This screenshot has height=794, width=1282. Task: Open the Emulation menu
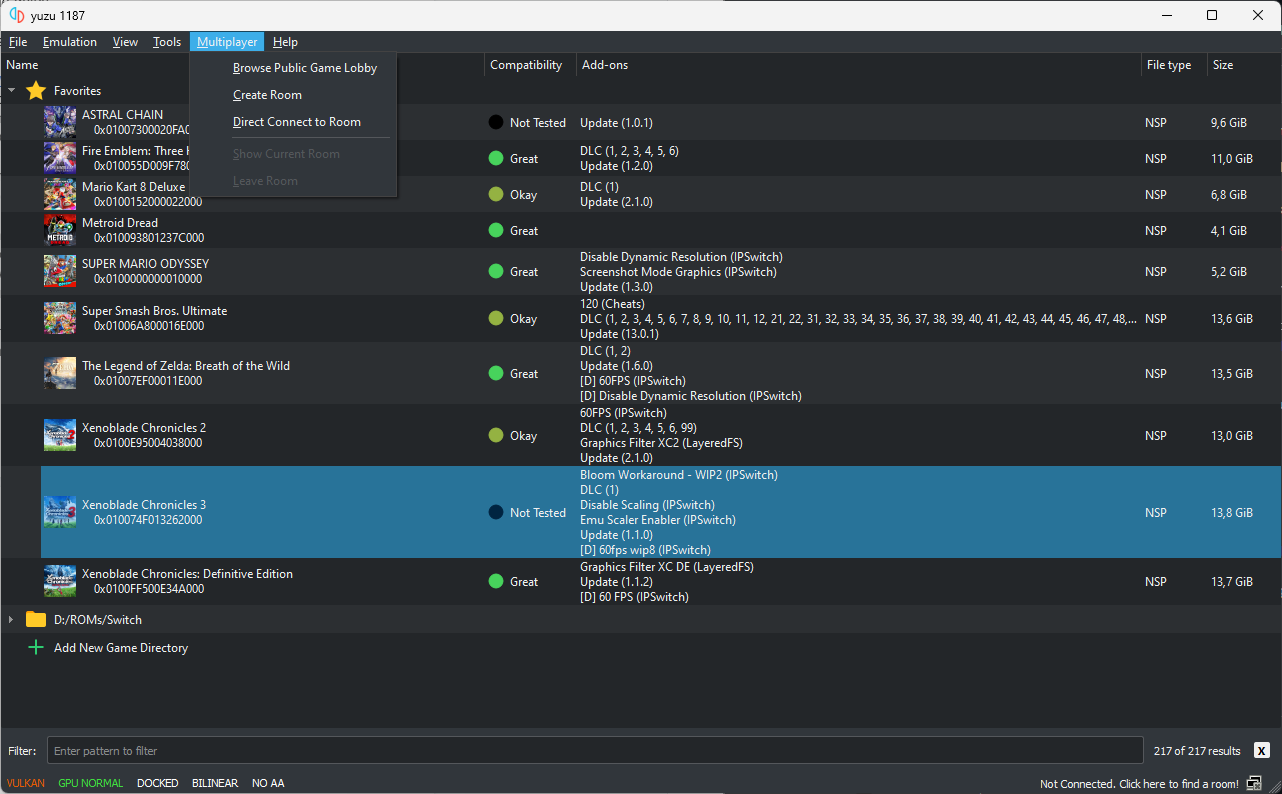[70, 42]
